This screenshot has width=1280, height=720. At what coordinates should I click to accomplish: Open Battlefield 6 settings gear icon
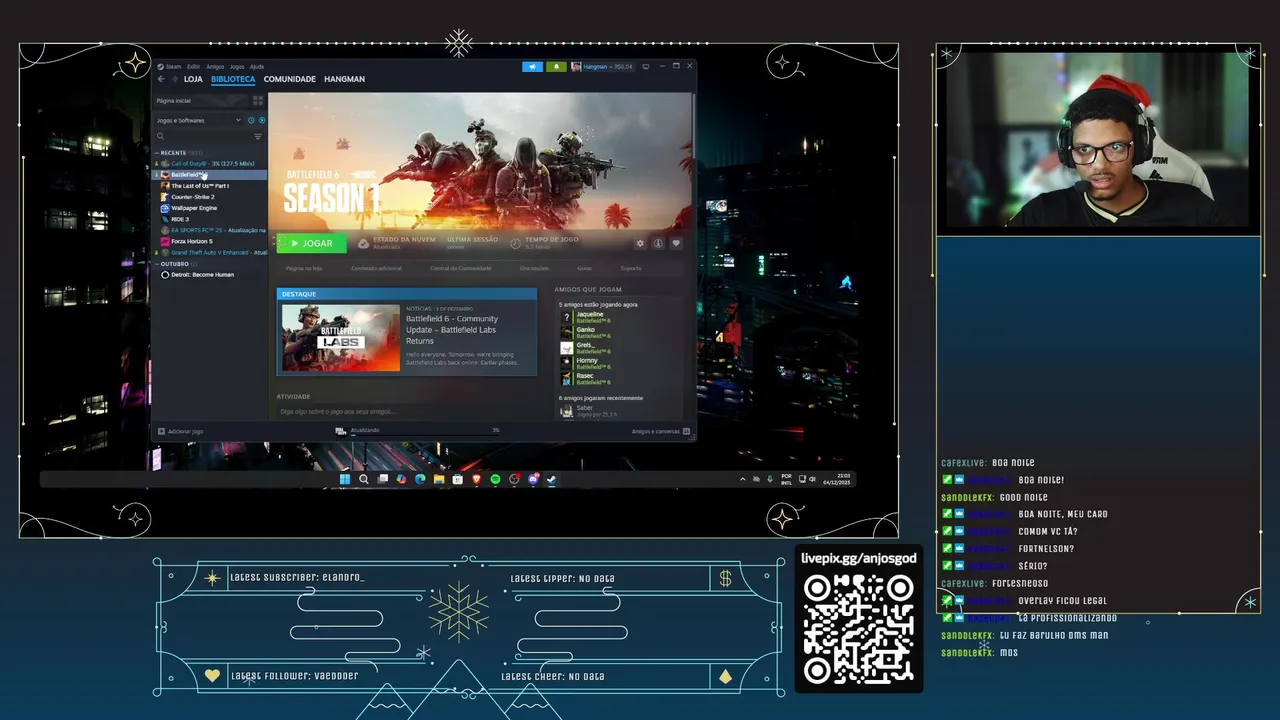click(640, 243)
